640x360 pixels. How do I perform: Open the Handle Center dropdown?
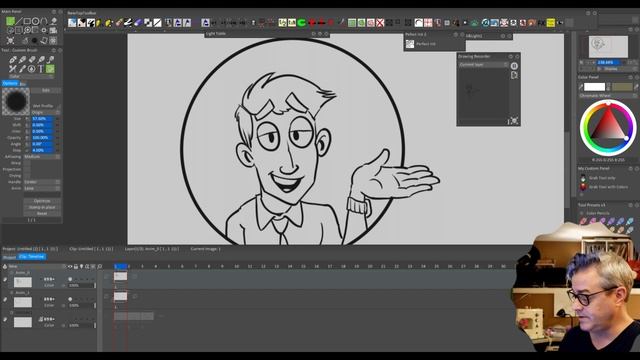[42, 182]
